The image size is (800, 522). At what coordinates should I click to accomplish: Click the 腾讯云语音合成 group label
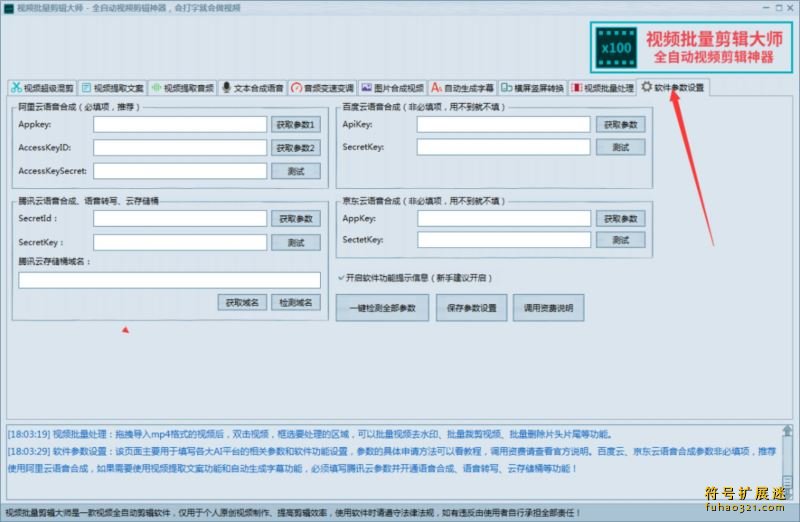[x=88, y=201]
